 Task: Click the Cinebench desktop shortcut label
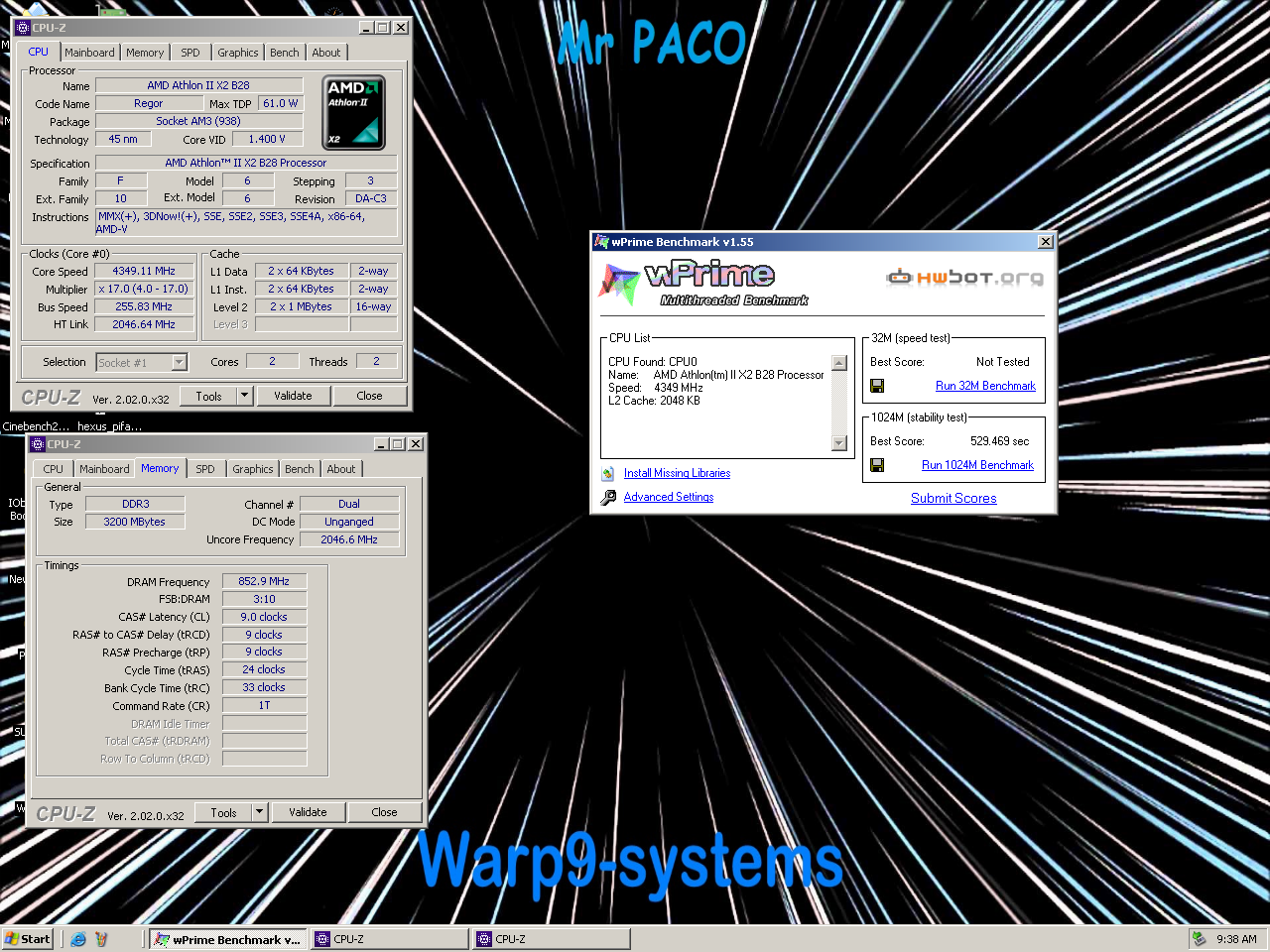pyautogui.click(x=36, y=426)
